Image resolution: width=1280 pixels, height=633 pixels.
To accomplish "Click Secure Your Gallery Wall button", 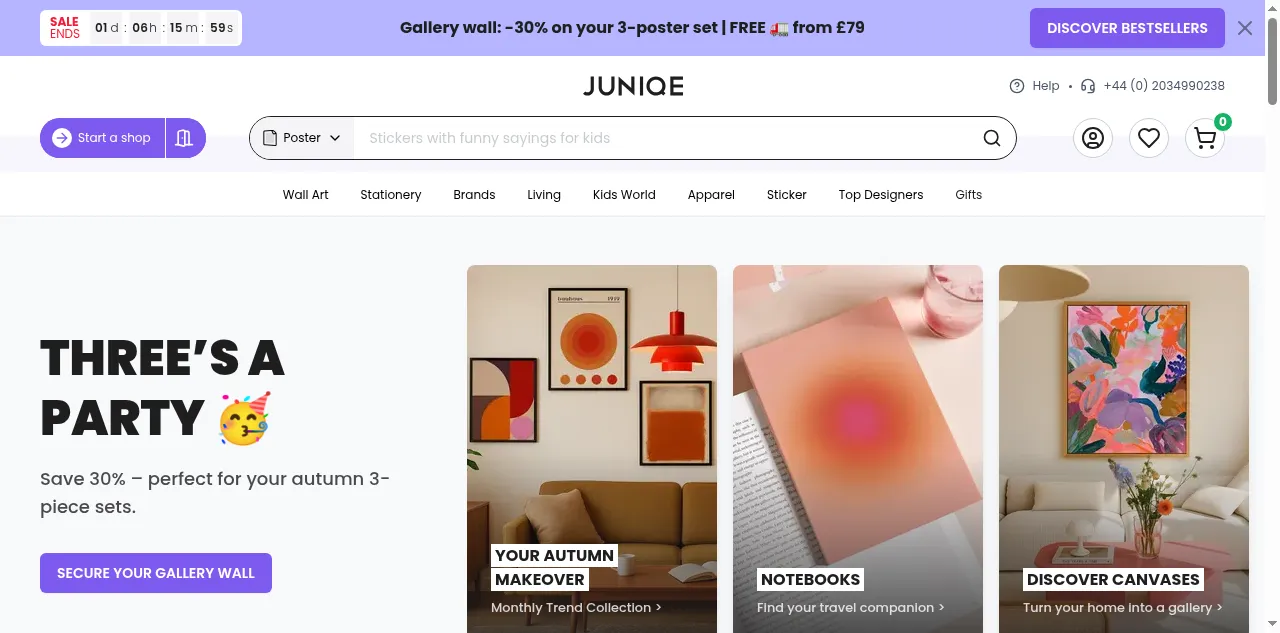I will click(156, 573).
